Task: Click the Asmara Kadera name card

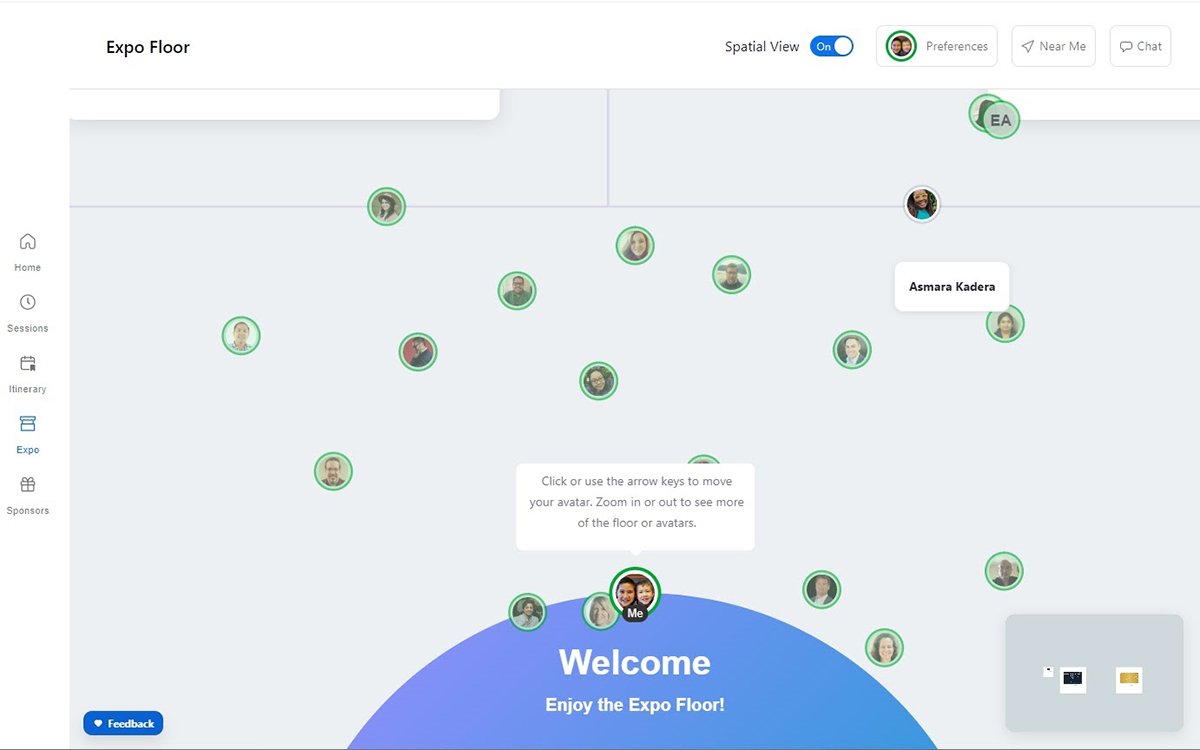Action: pyautogui.click(x=951, y=286)
